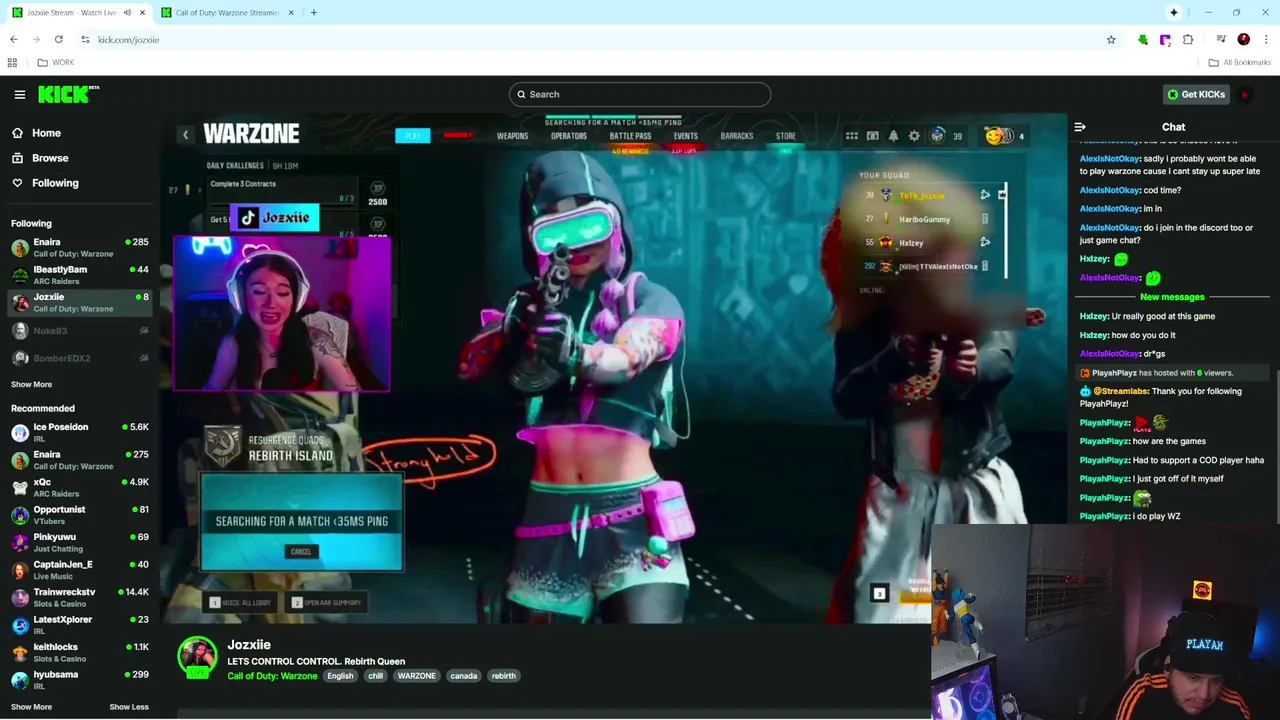The image size is (1280, 720).
Task: Open the apps grid in the bookmarks bar
Action: [12, 62]
